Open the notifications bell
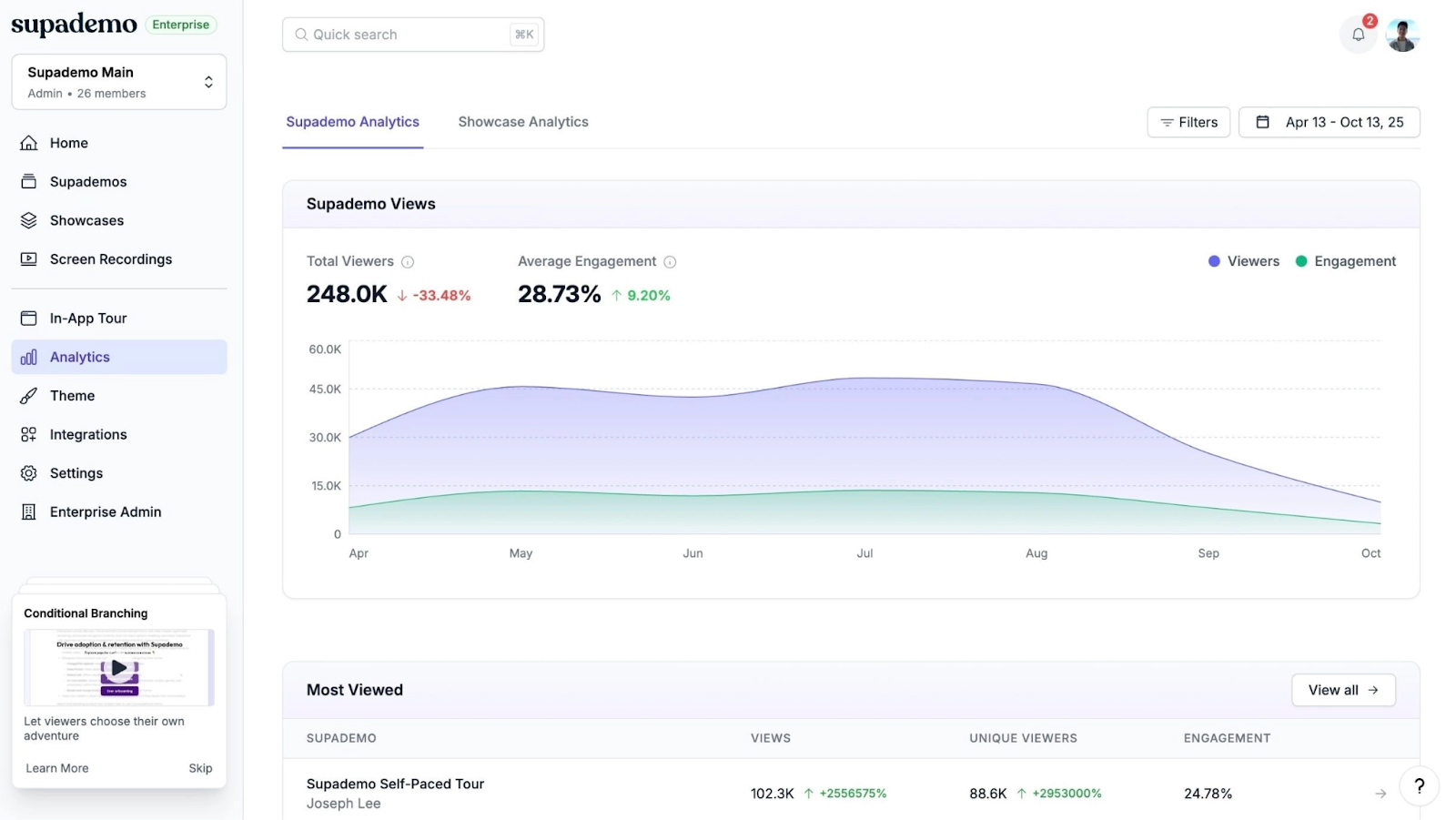This screenshot has width=1456, height=820. coord(1358,35)
